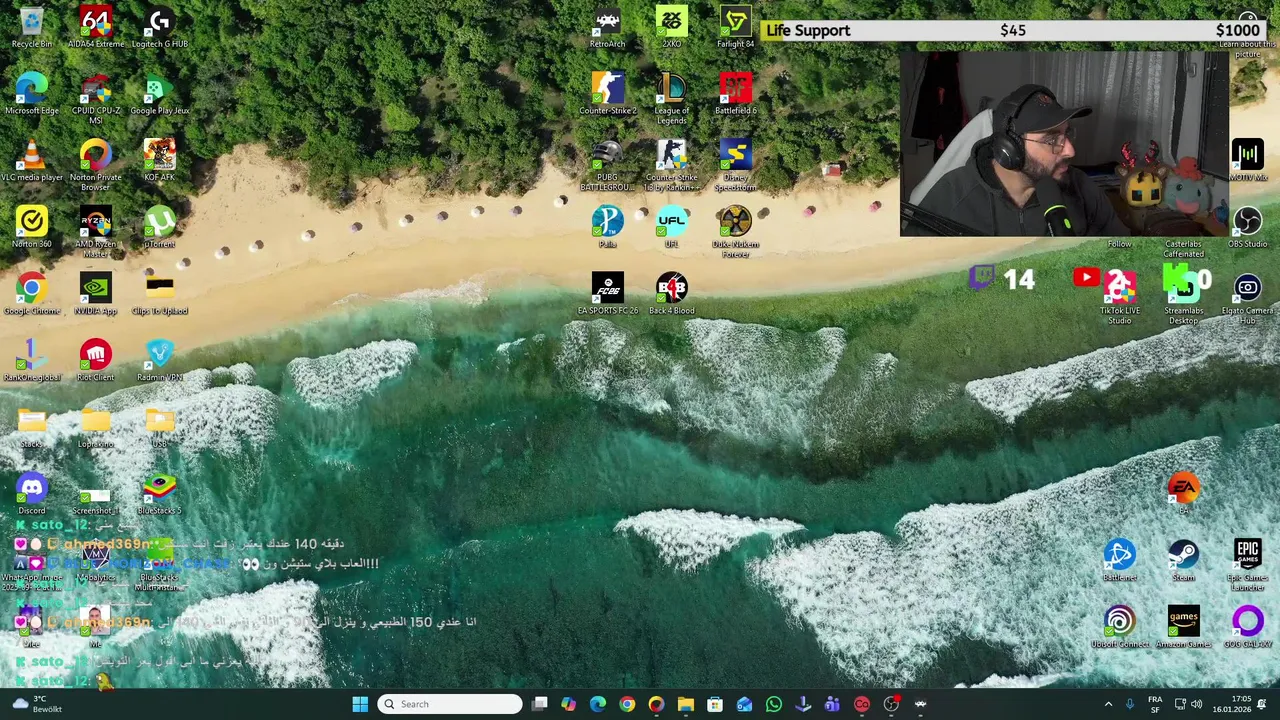Launch Riot Client
Image resolution: width=1280 pixels, height=720 pixels.
[x=96, y=362]
